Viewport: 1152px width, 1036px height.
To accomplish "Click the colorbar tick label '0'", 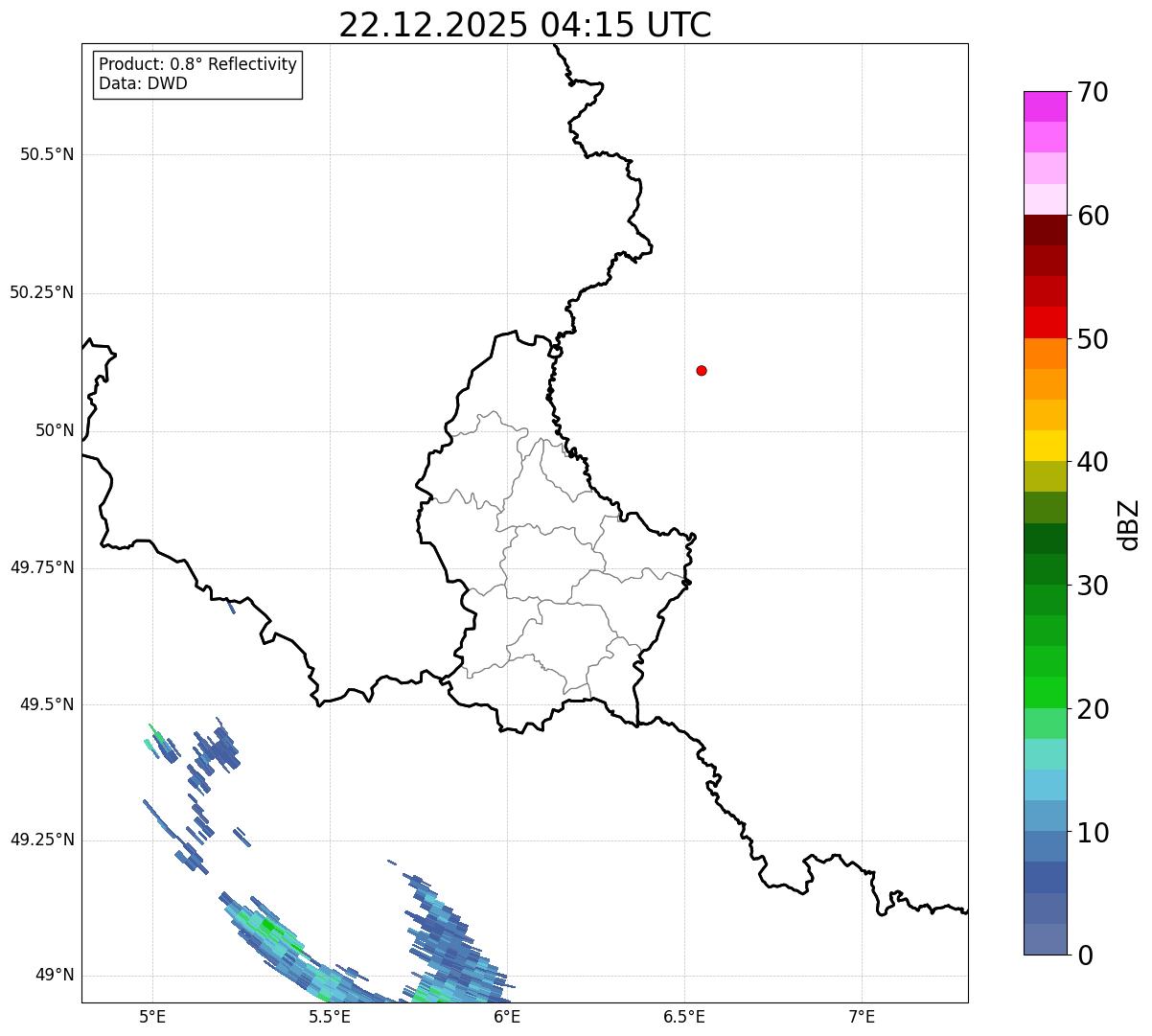I will click(1085, 955).
